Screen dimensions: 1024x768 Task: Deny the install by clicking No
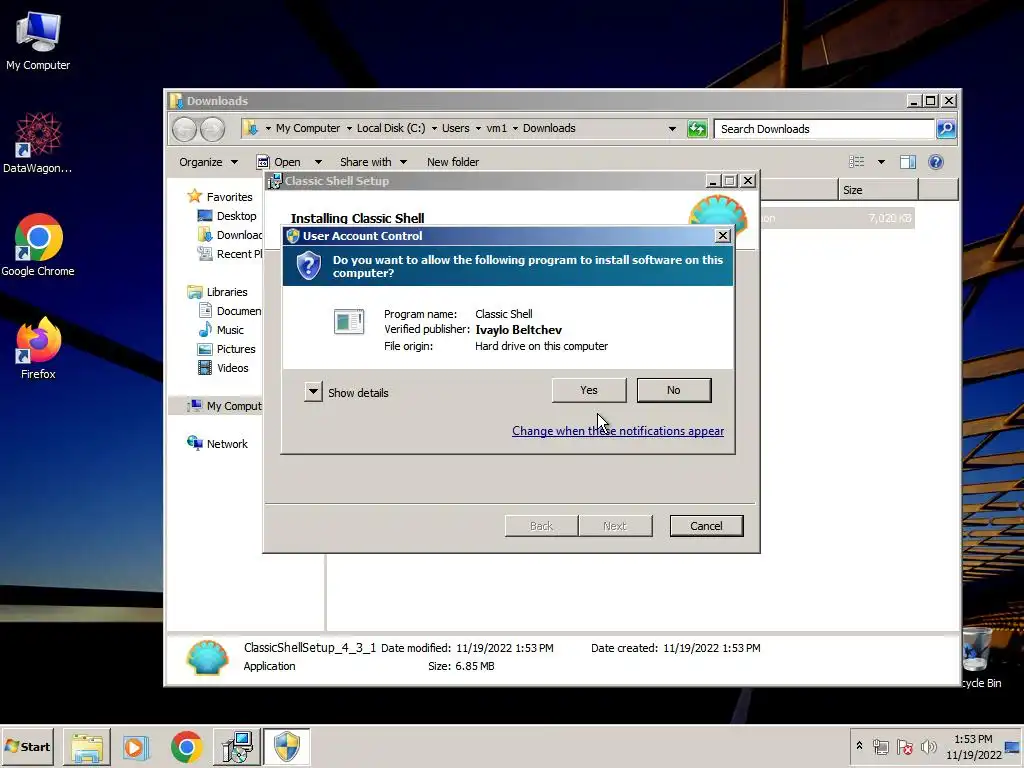[674, 390]
